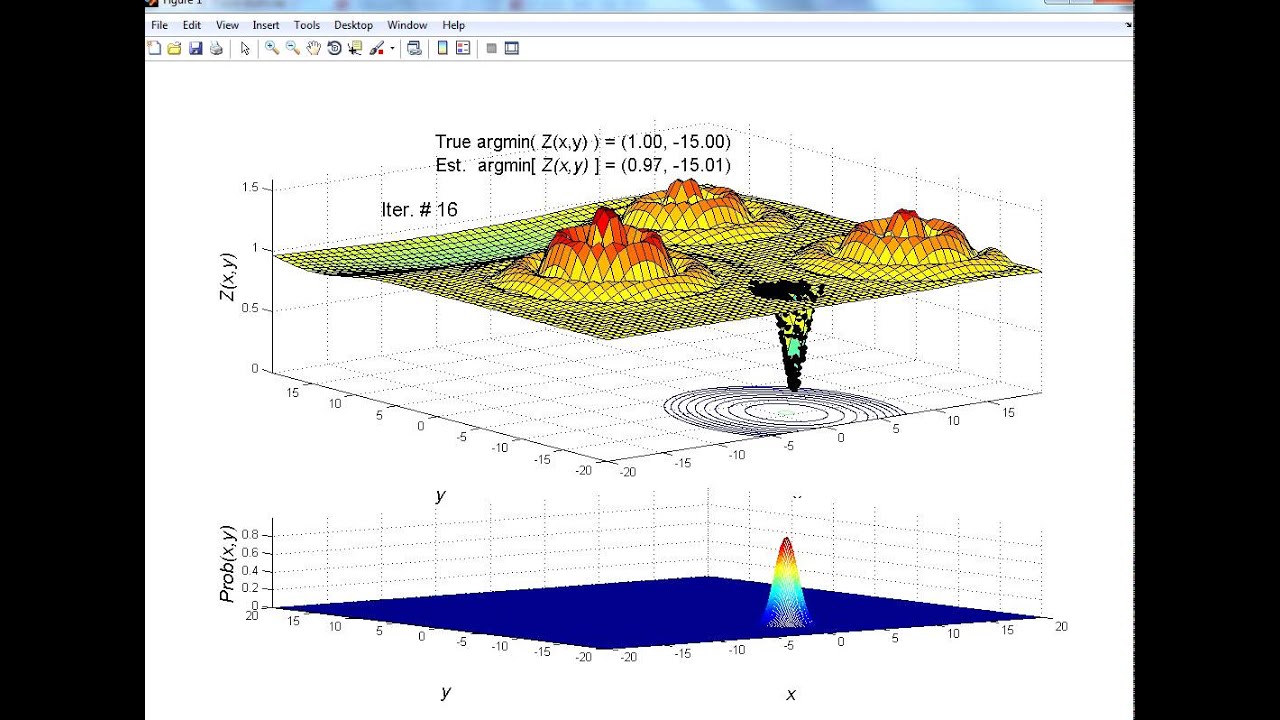Click the Link Plot toolbar icon
The image size is (1280, 720).
pos(414,48)
